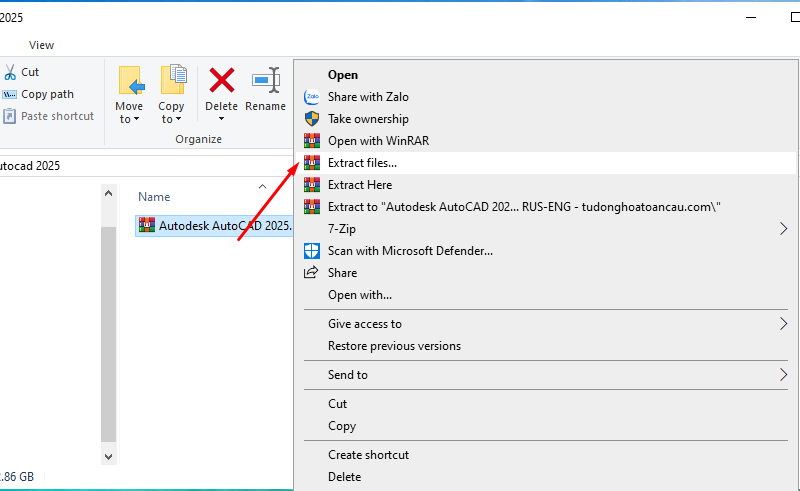800x491 pixels.
Task: Click the Copy to folder icon
Action: [x=173, y=80]
